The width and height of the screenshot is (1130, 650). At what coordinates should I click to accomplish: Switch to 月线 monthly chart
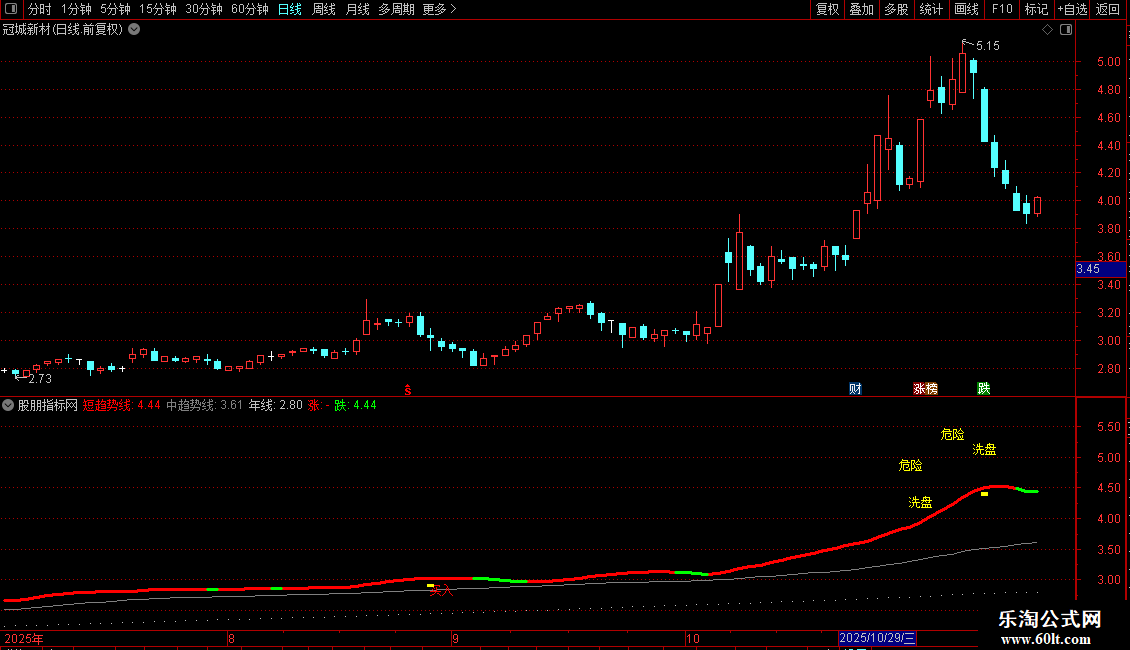tap(357, 9)
